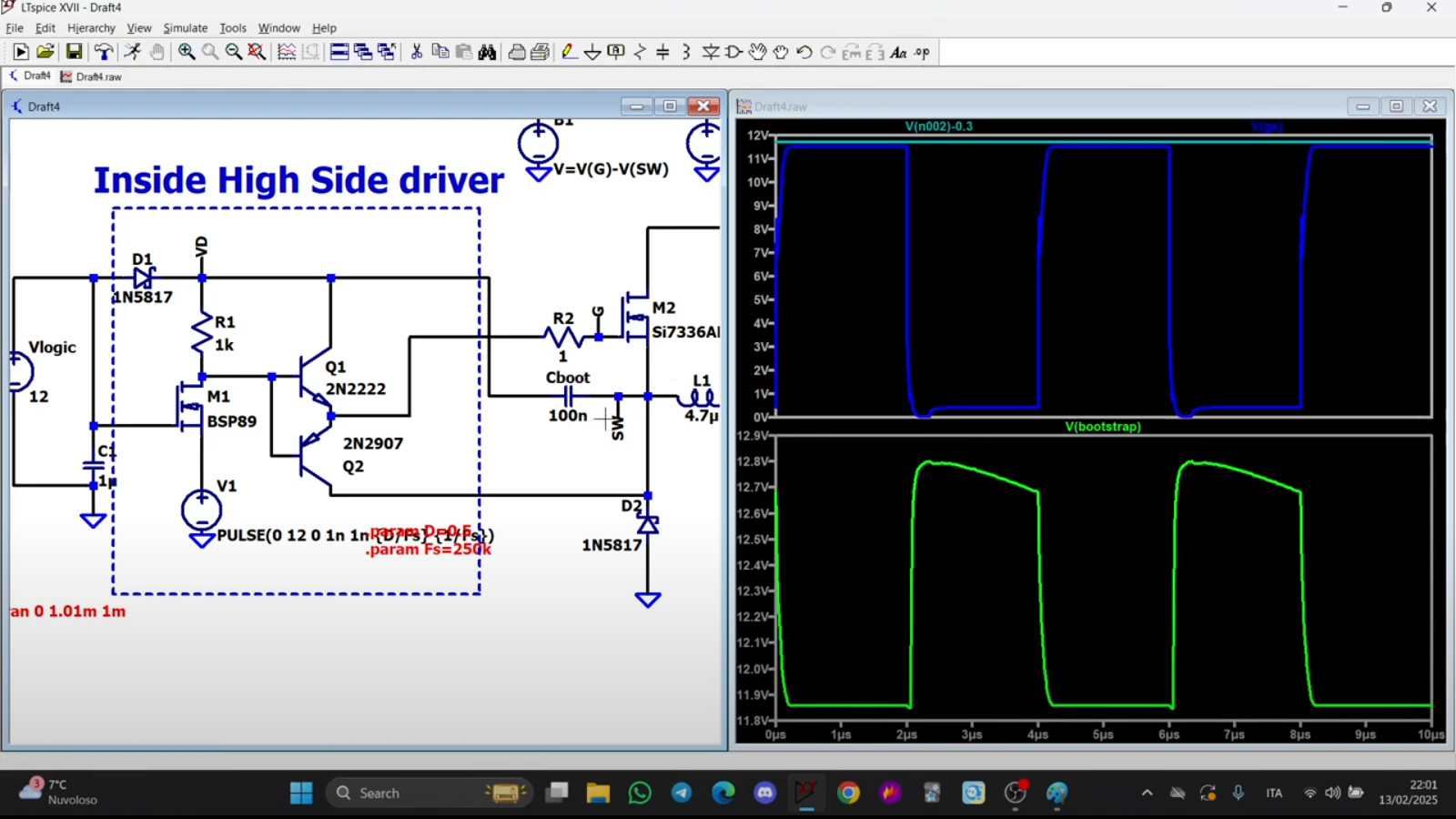This screenshot has width=1456, height=819.
Task: Switch to the Draft4.raw tab
Action: [97, 76]
